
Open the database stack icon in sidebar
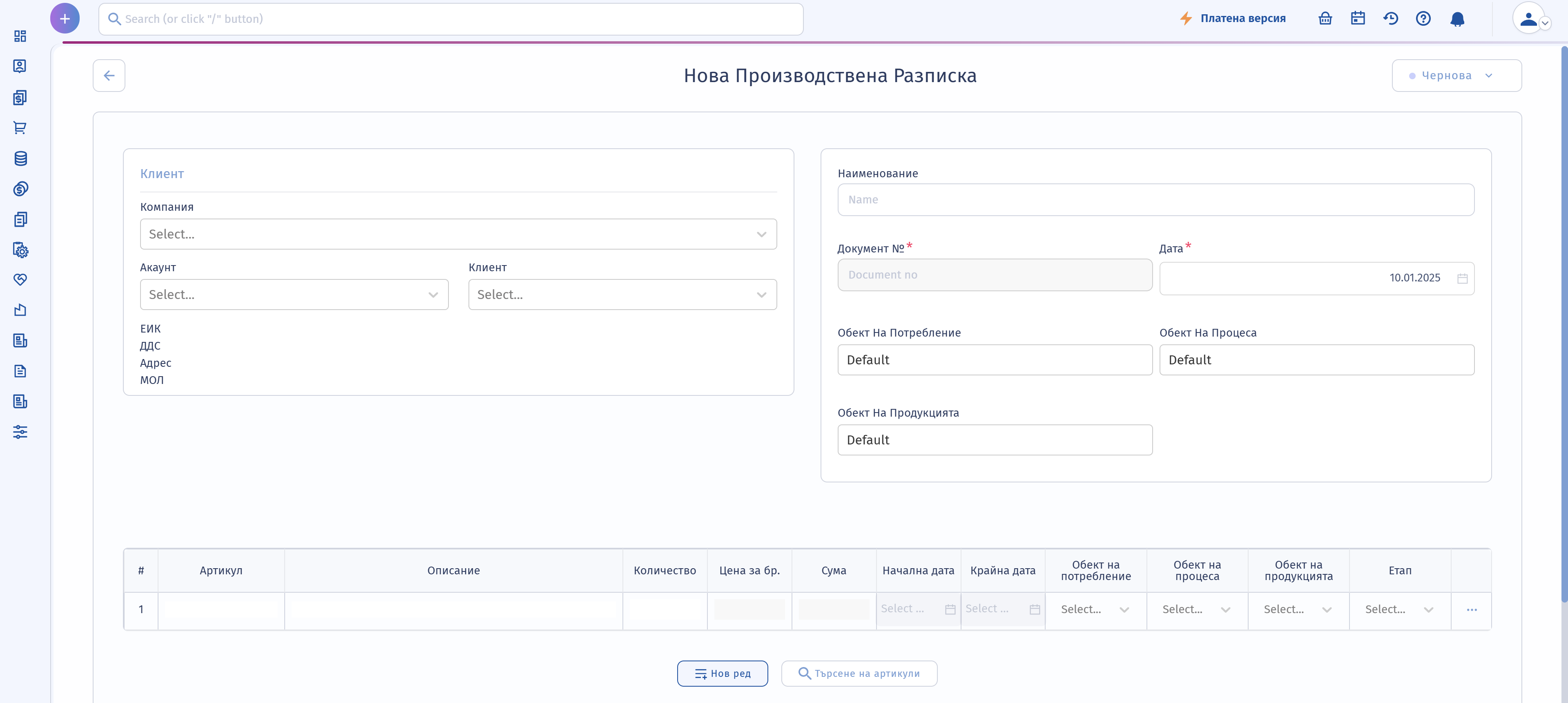(20, 158)
